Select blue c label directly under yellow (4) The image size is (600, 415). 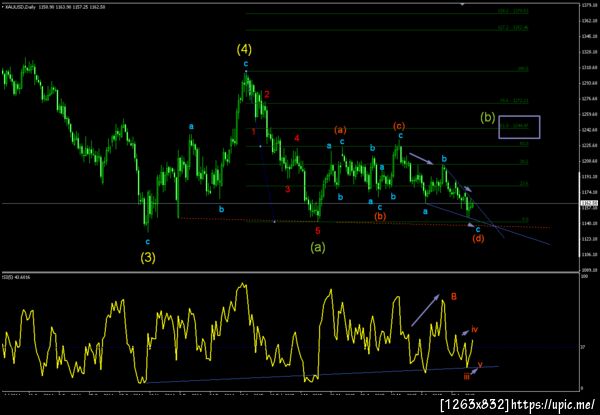246,64
